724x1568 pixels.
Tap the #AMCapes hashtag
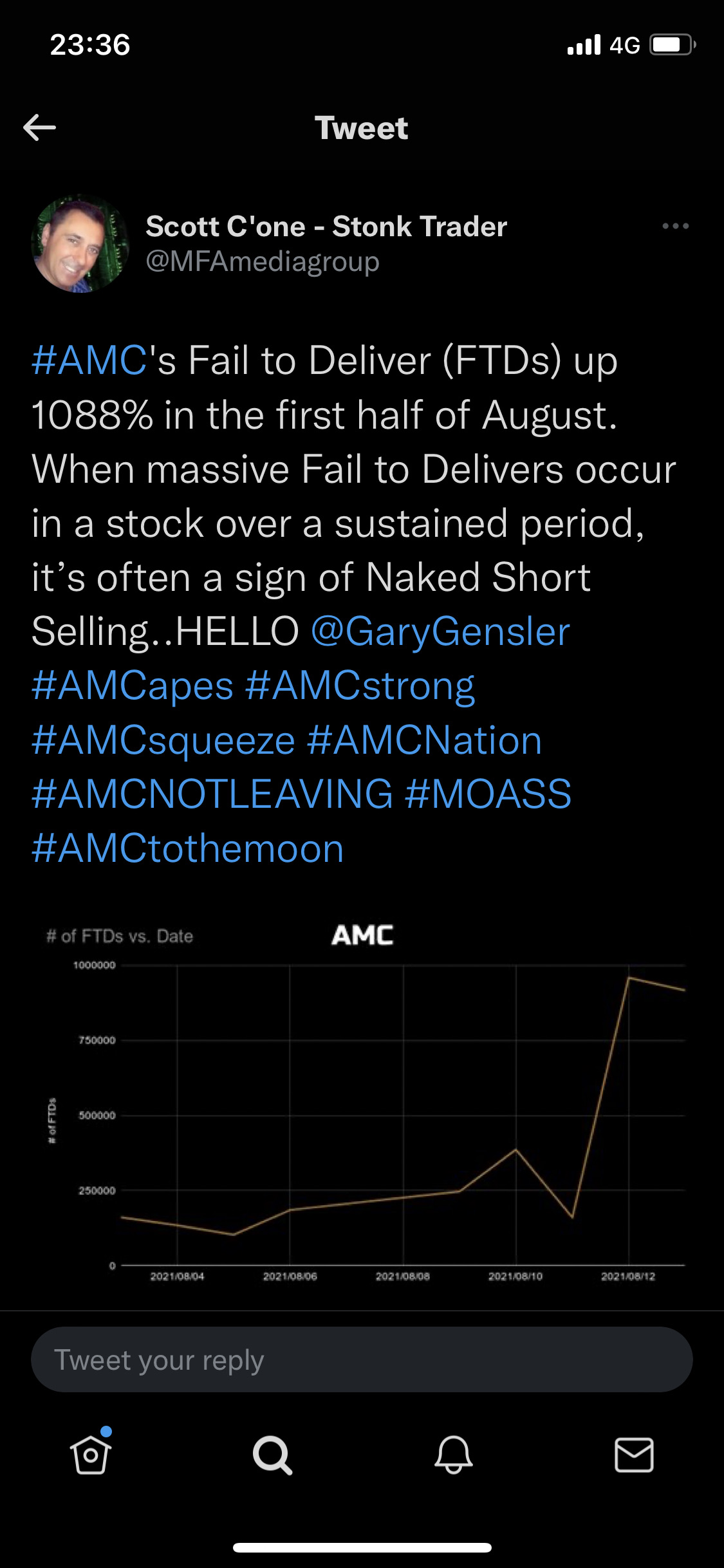[x=133, y=686]
